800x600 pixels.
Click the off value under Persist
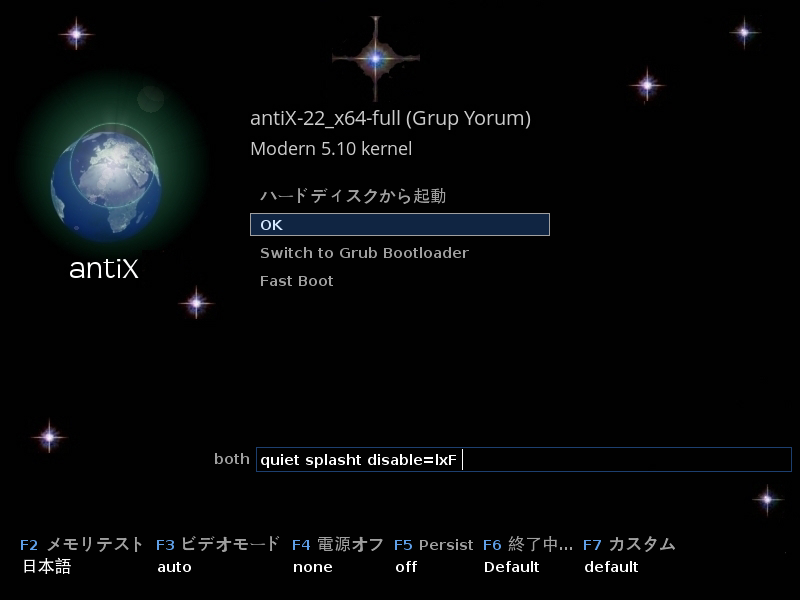click(406, 567)
